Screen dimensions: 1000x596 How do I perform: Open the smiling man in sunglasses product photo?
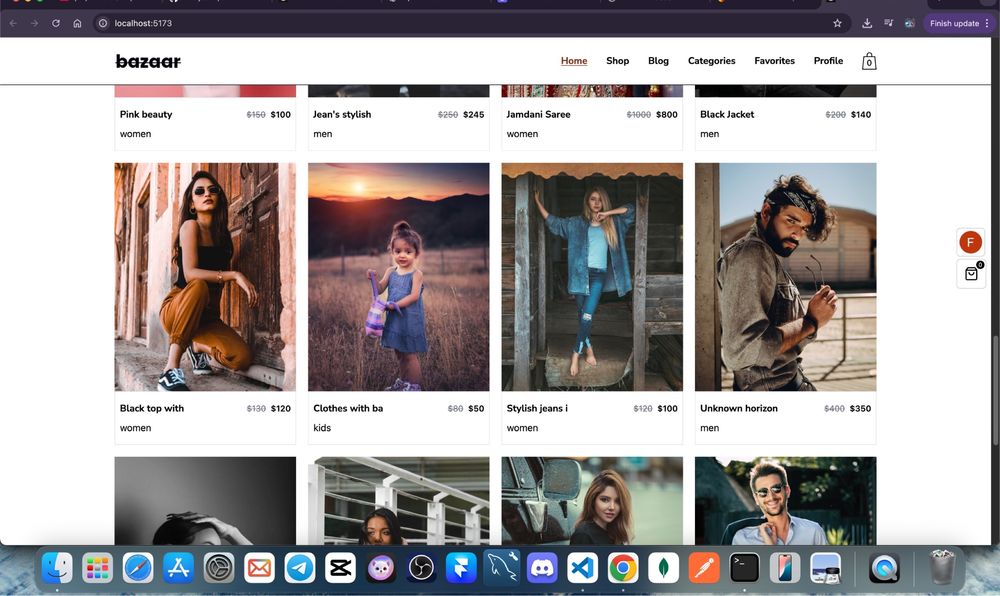click(x=786, y=501)
